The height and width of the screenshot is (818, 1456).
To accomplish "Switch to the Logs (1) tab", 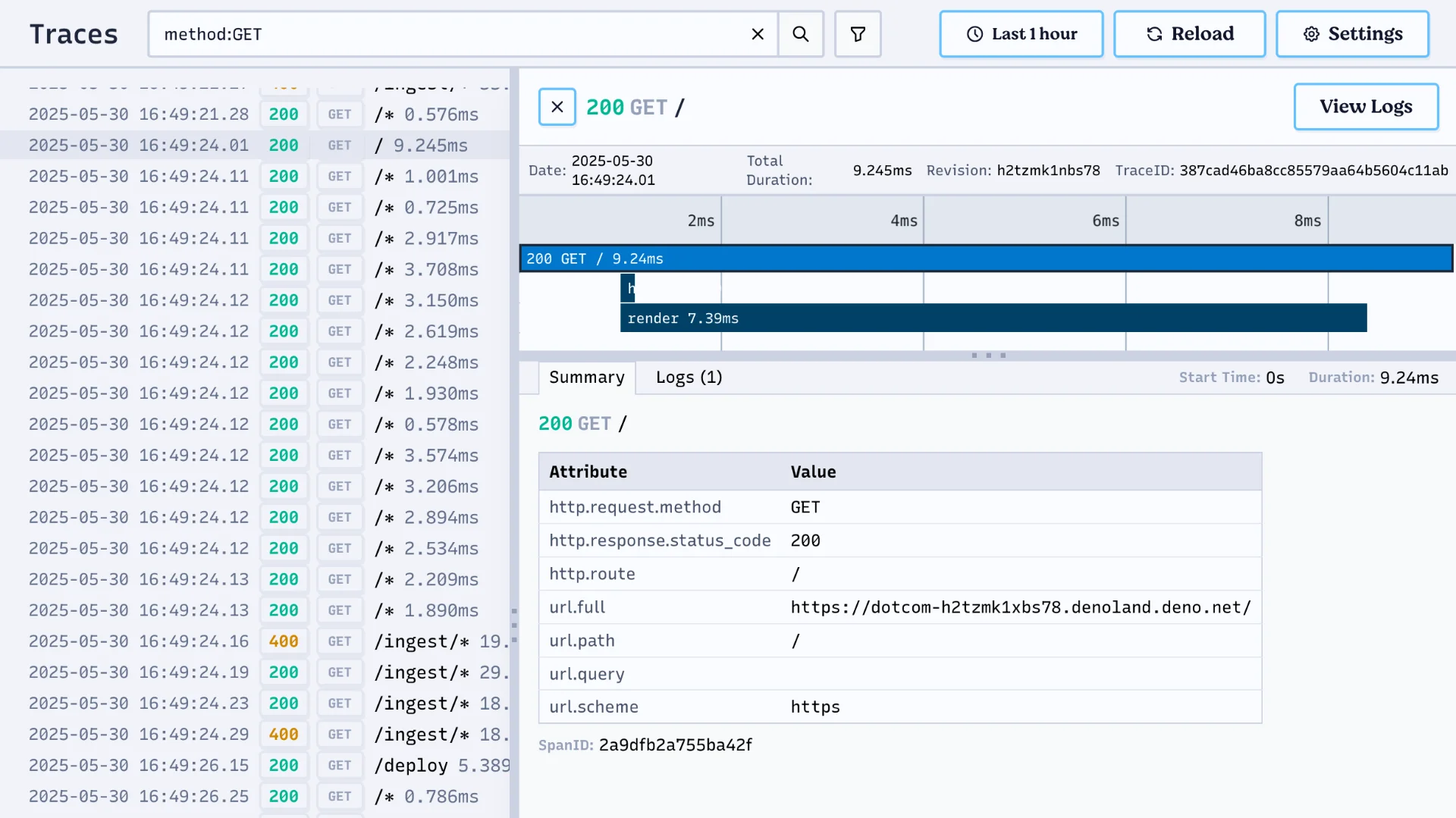I will tap(687, 377).
